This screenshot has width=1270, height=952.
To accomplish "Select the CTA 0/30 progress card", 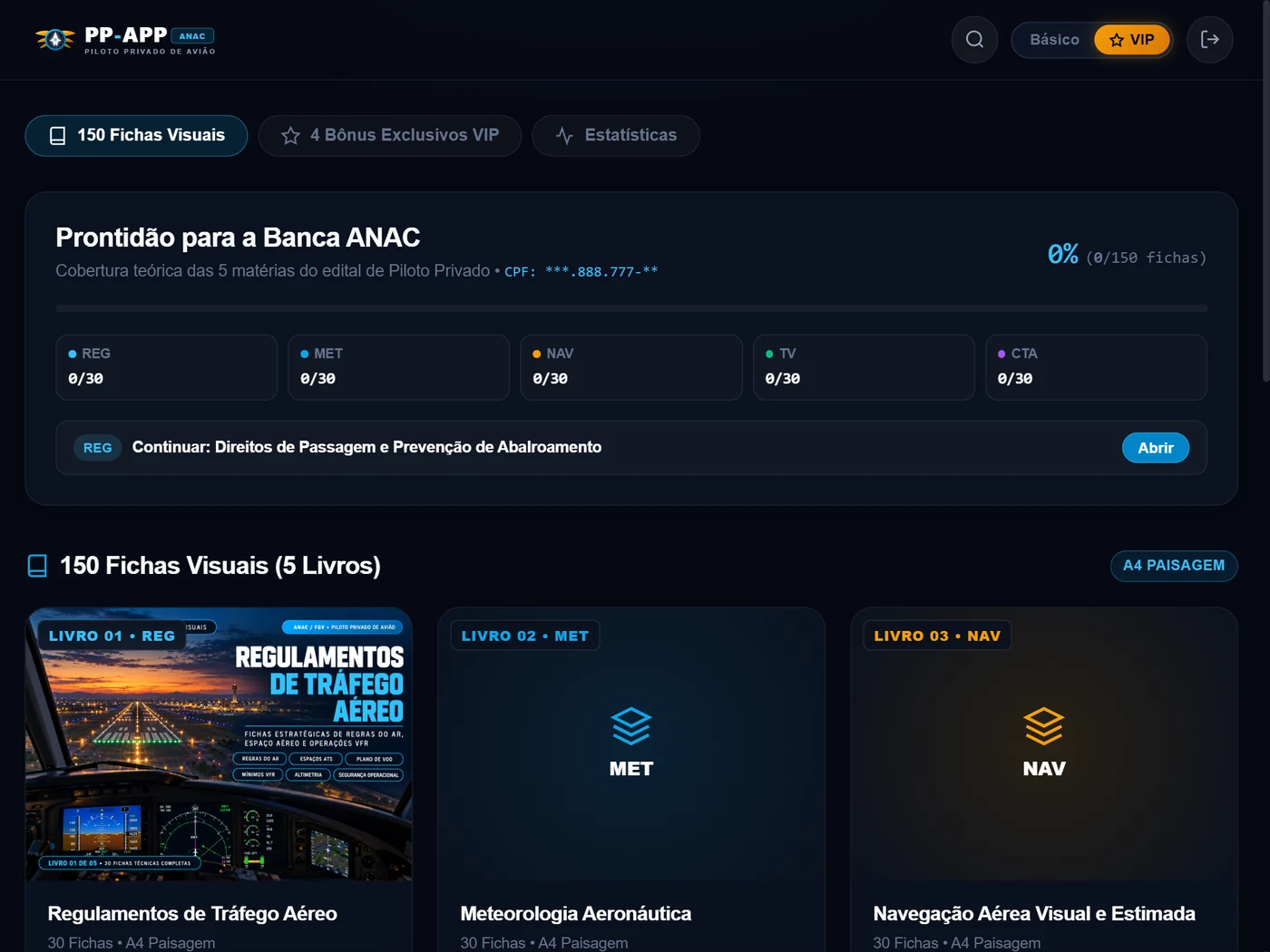I will (x=1096, y=367).
